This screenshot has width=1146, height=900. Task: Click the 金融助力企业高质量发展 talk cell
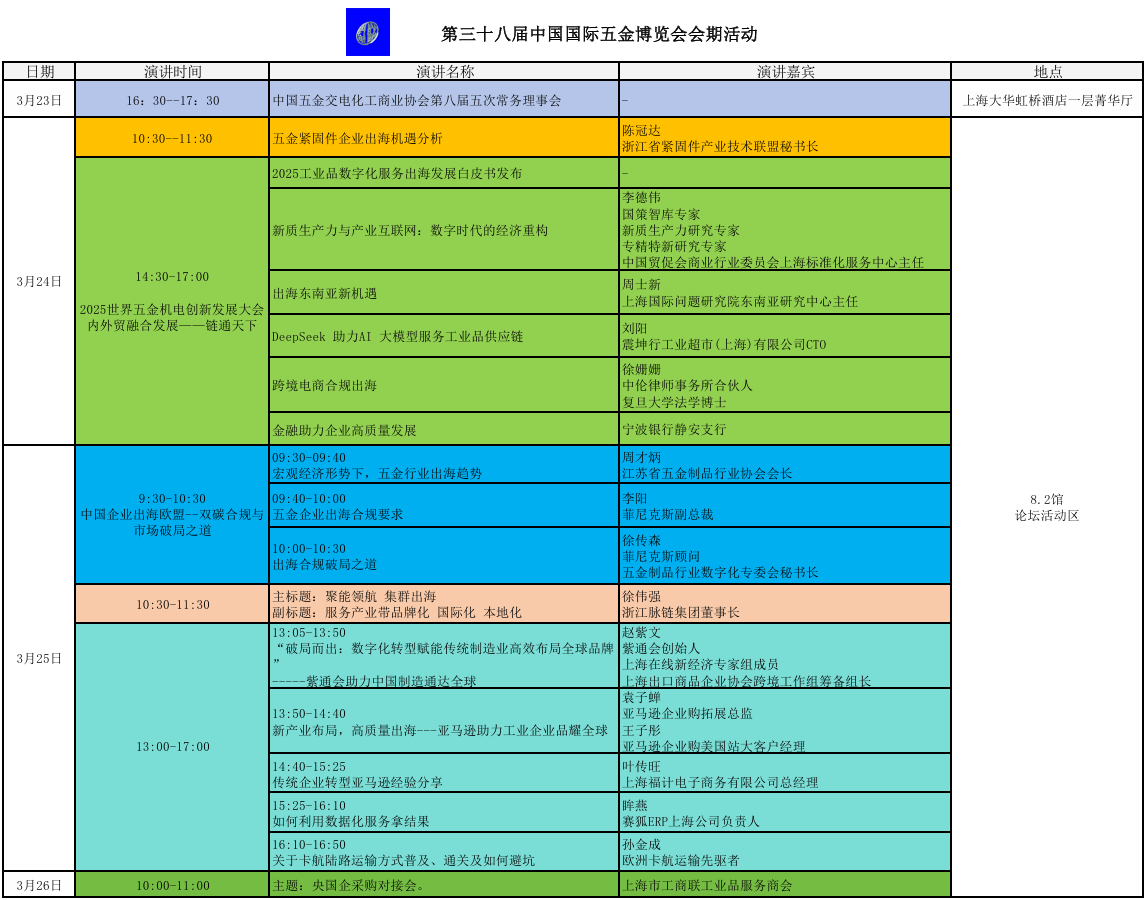(x=444, y=428)
